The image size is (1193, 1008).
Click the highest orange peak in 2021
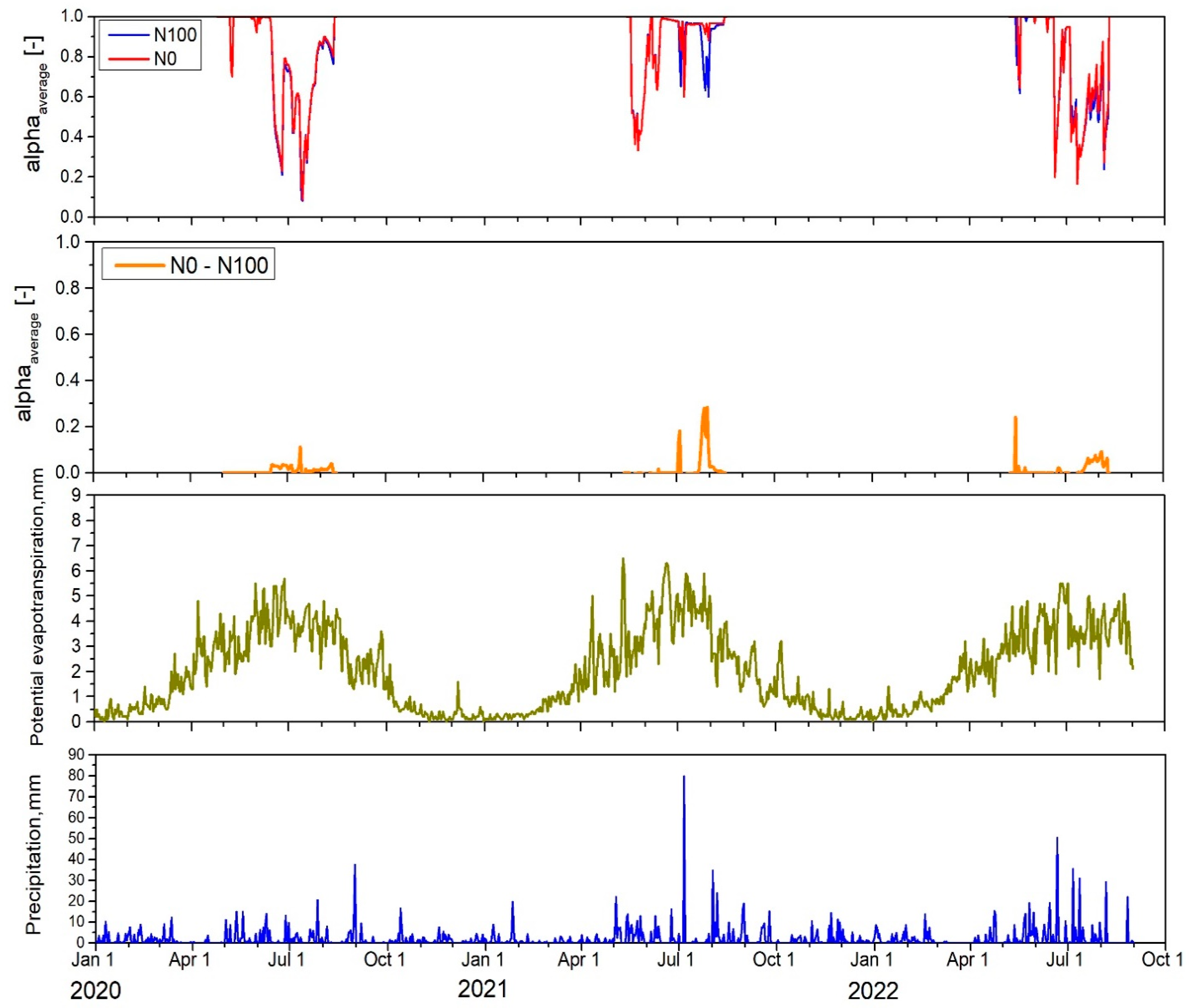(x=706, y=408)
